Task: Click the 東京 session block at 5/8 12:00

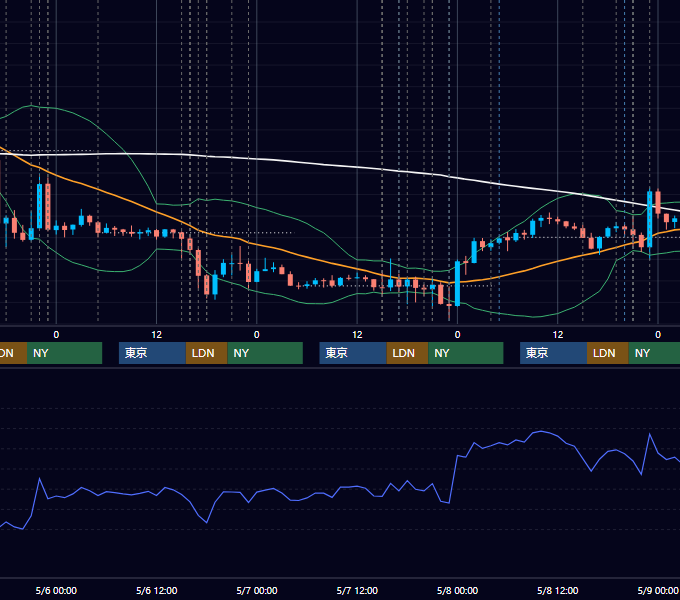Action: pyautogui.click(x=553, y=353)
